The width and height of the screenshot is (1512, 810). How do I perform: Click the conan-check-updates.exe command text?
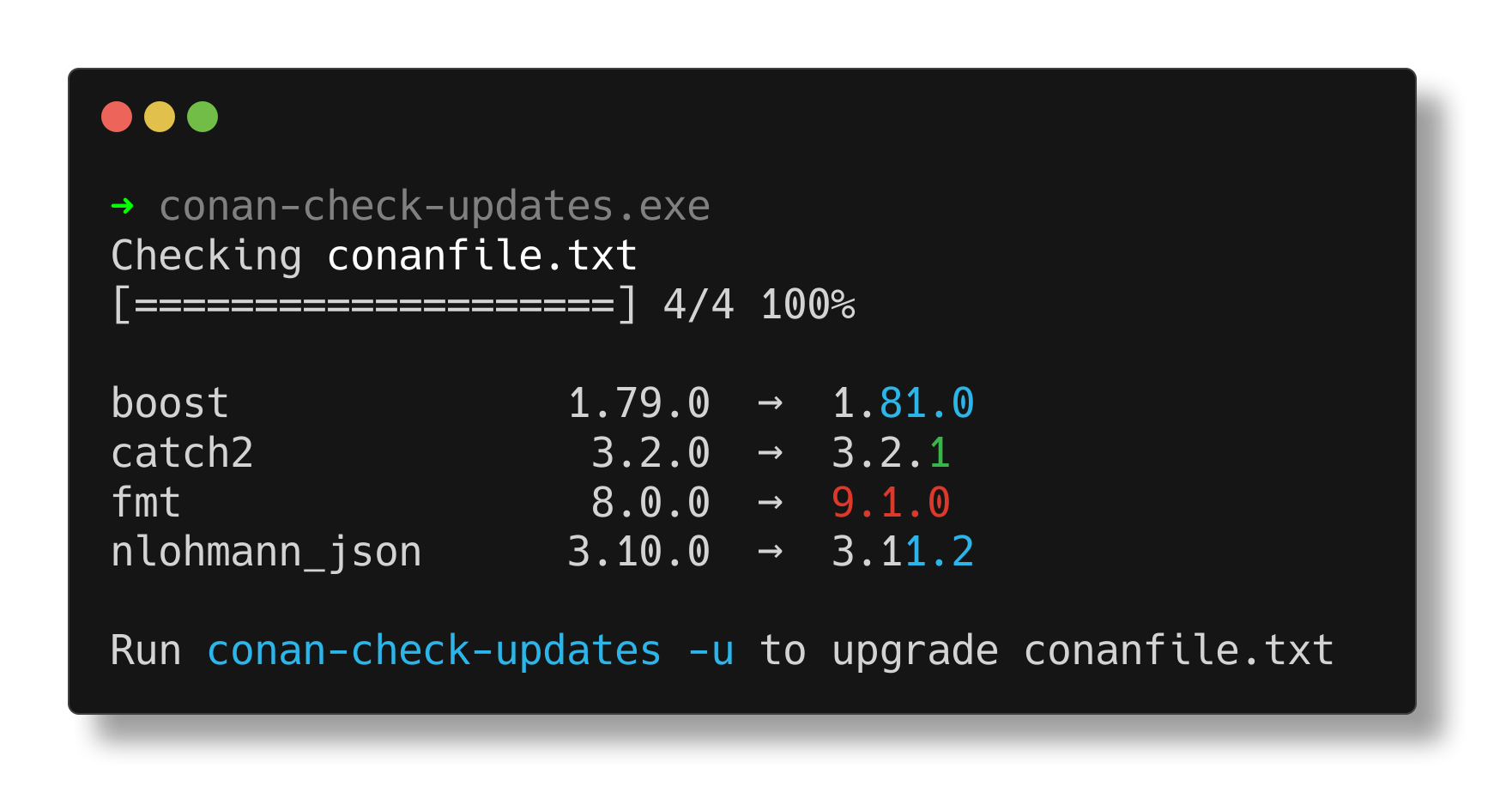[x=434, y=206]
